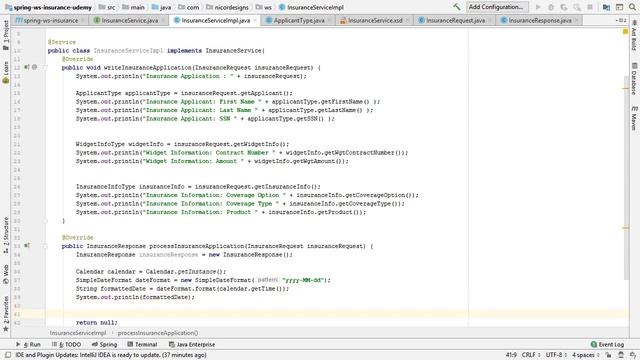This screenshot has height=360, width=640.
Task: Open the TODO tool window
Action: (x=67, y=344)
